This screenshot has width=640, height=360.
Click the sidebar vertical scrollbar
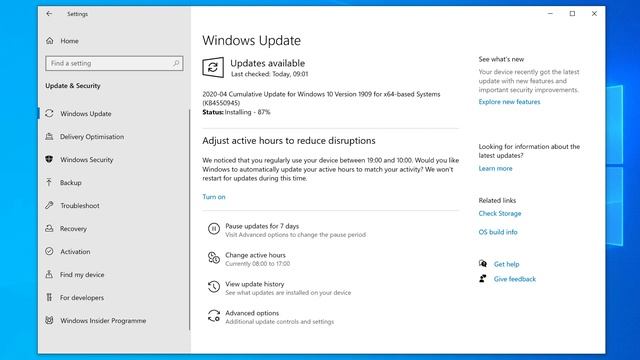189,220
